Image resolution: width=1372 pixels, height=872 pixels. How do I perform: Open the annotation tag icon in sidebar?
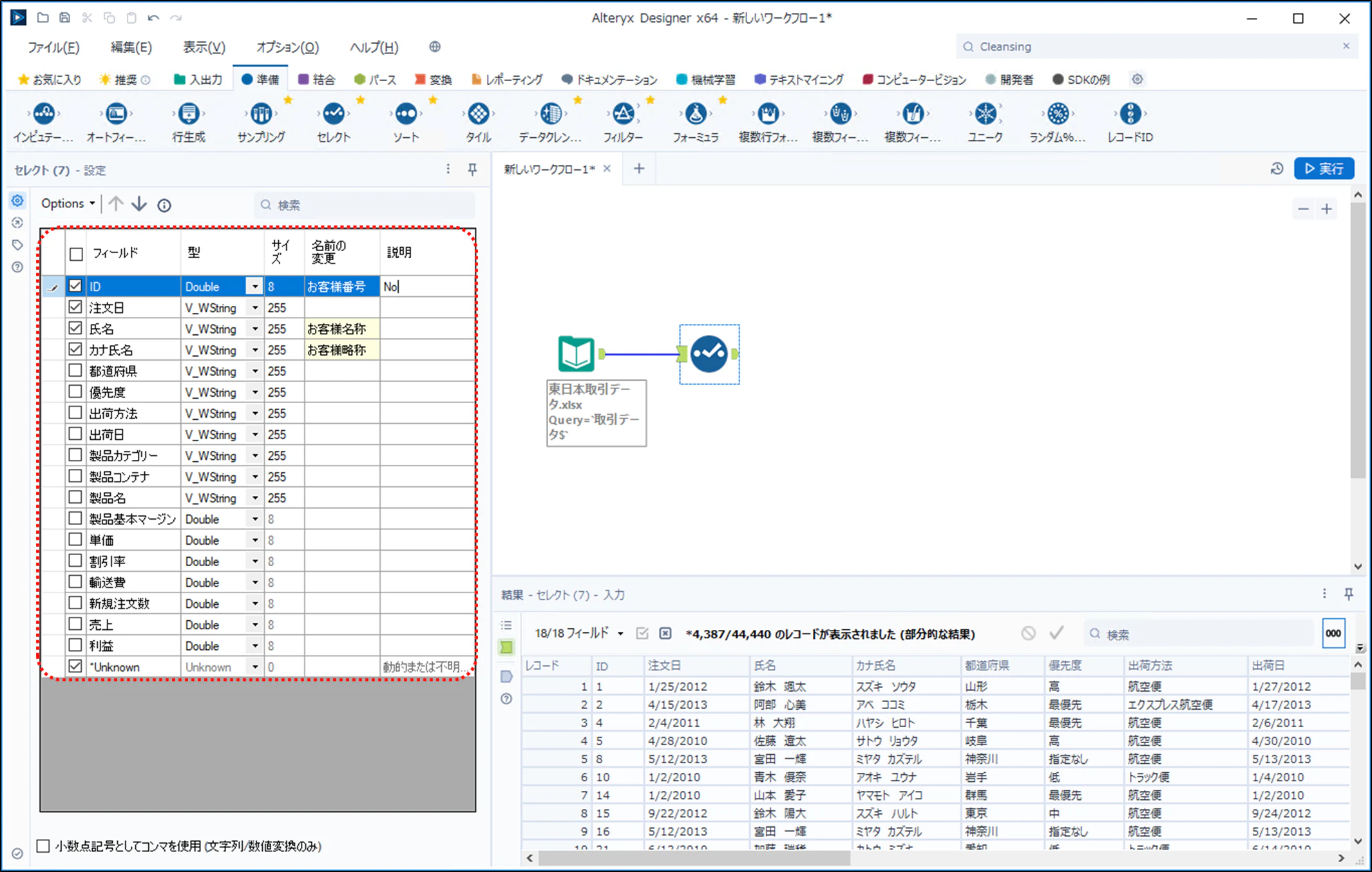click(17, 245)
